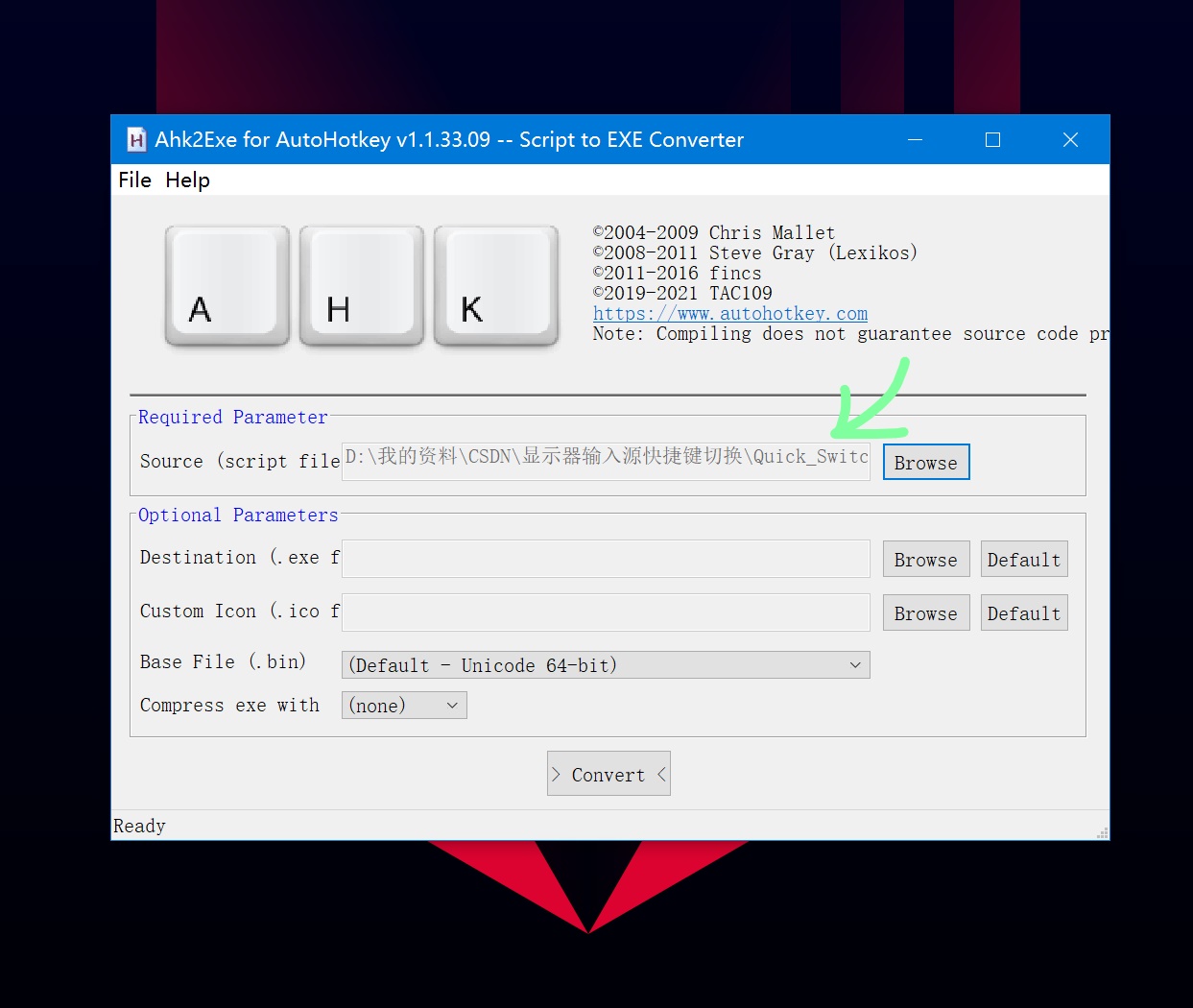Reset Destination to Default
The width and height of the screenshot is (1193, 1008).
pos(1024,560)
